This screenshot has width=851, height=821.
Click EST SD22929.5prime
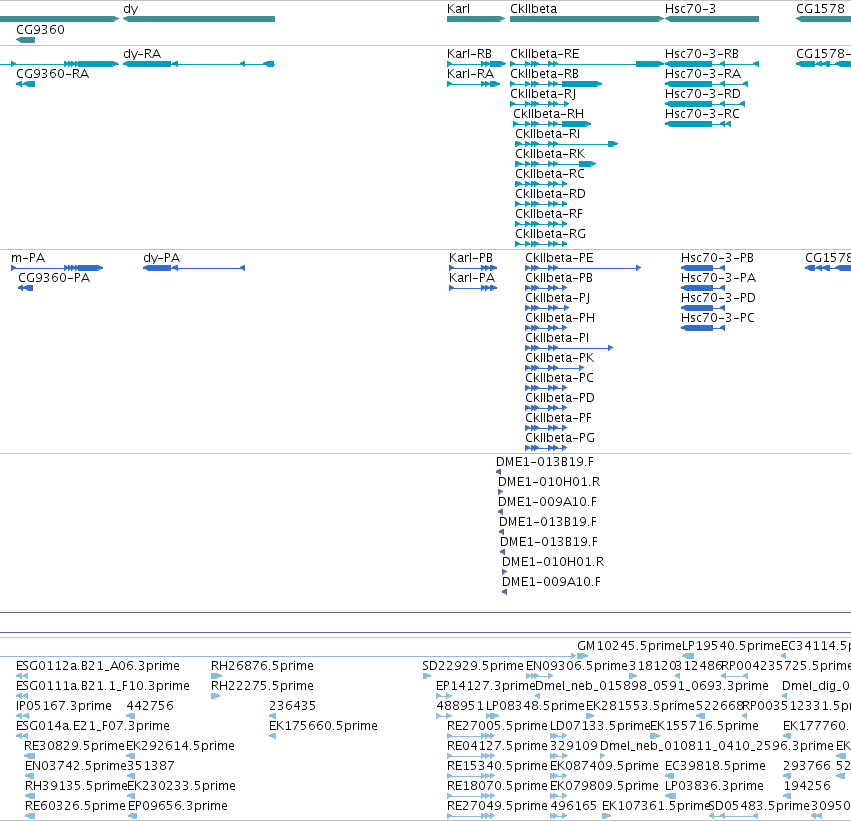pyautogui.click(x=427, y=676)
